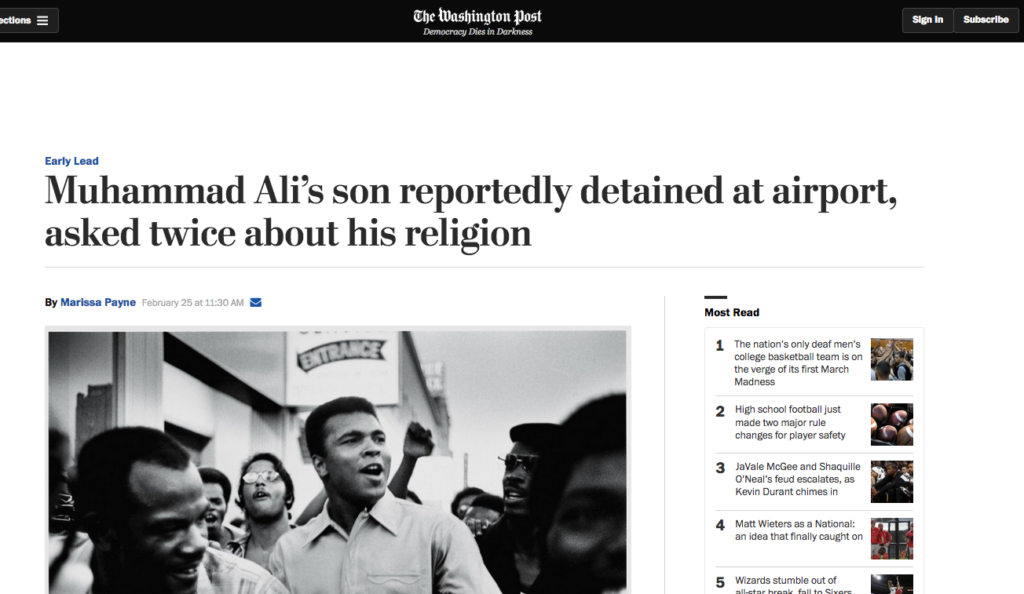Open the Matt Wieters as a National story
The image size is (1024, 594).
tap(798, 530)
